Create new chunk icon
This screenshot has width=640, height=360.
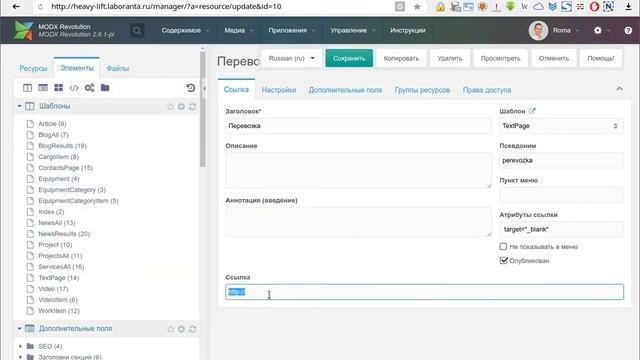[x=58, y=88]
